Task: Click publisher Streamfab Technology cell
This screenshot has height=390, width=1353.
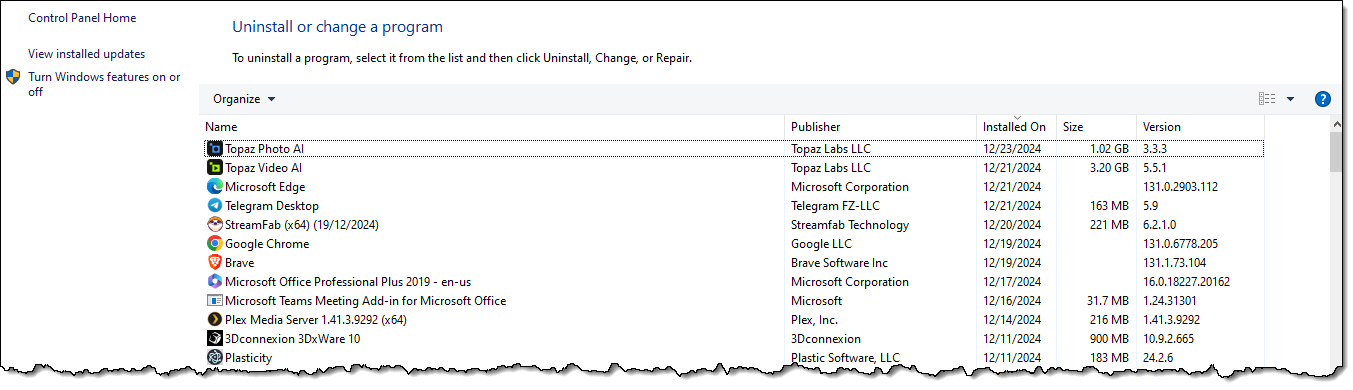Action: pyautogui.click(x=850, y=225)
